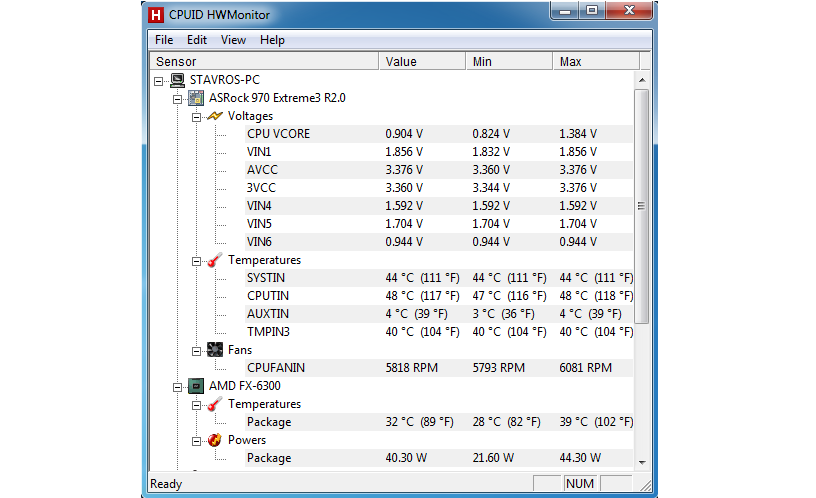Click the AMD FX-6300 processor chip icon
Viewport: 816px width, 498px height.
pyautogui.click(x=196, y=386)
